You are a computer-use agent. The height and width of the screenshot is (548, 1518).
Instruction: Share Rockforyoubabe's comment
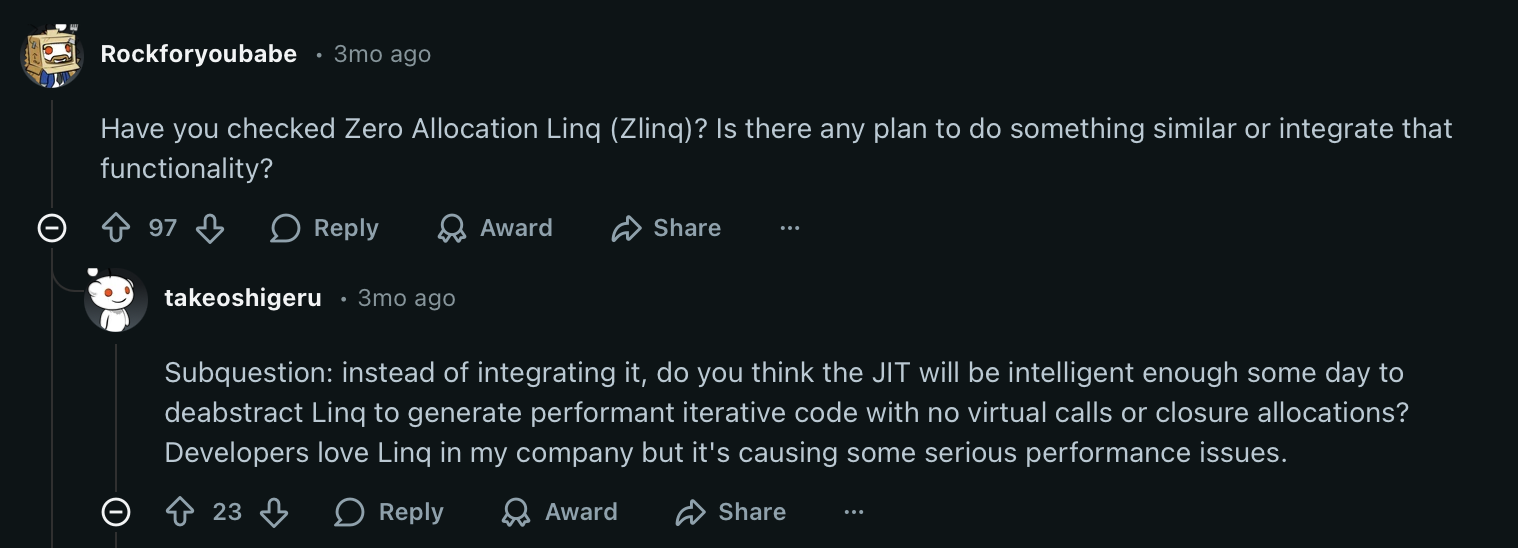click(666, 229)
